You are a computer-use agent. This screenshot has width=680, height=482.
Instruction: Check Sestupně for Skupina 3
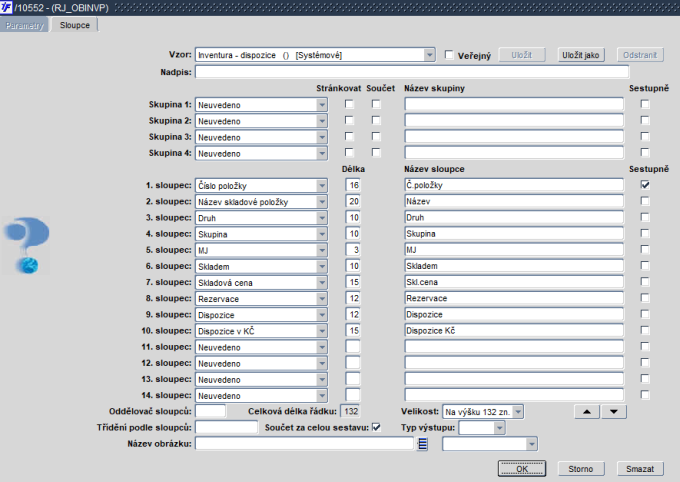click(645, 137)
